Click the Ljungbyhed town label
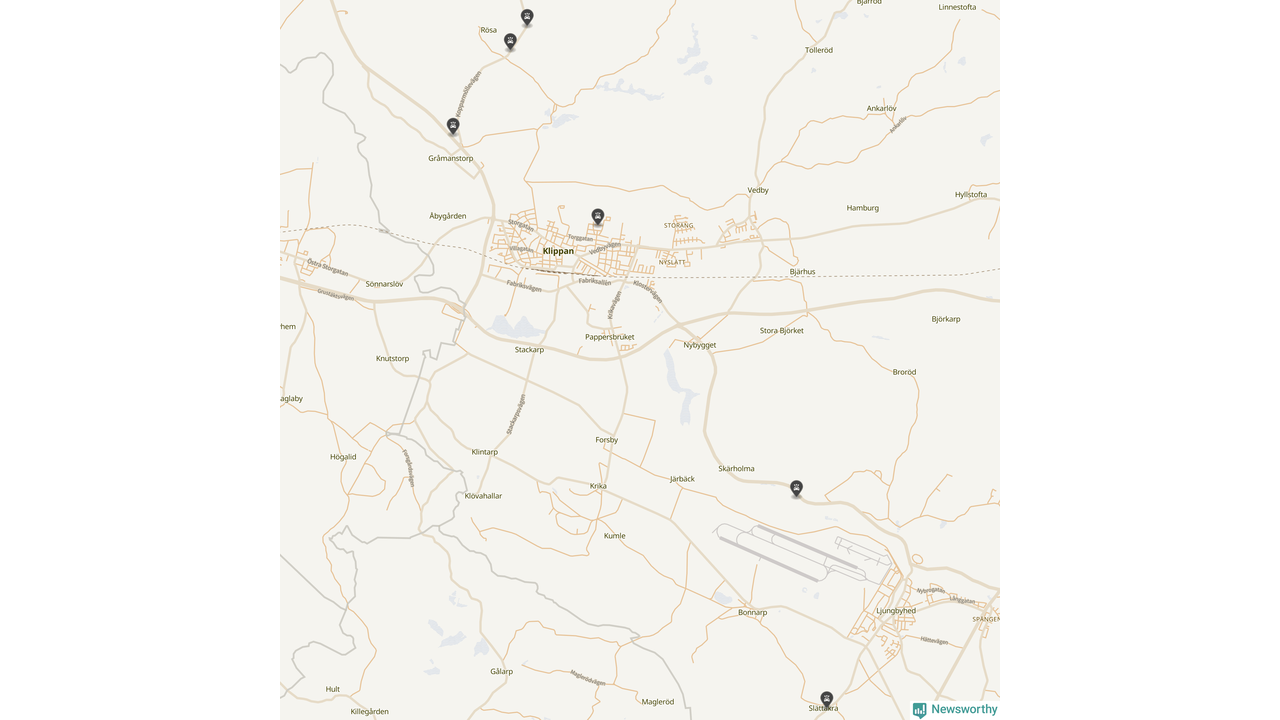The width and height of the screenshot is (1280, 720). pyautogui.click(x=895, y=611)
